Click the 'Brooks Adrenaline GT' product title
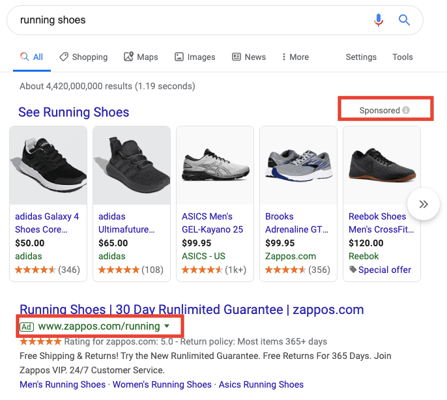The height and width of the screenshot is (400, 447). coord(297,223)
